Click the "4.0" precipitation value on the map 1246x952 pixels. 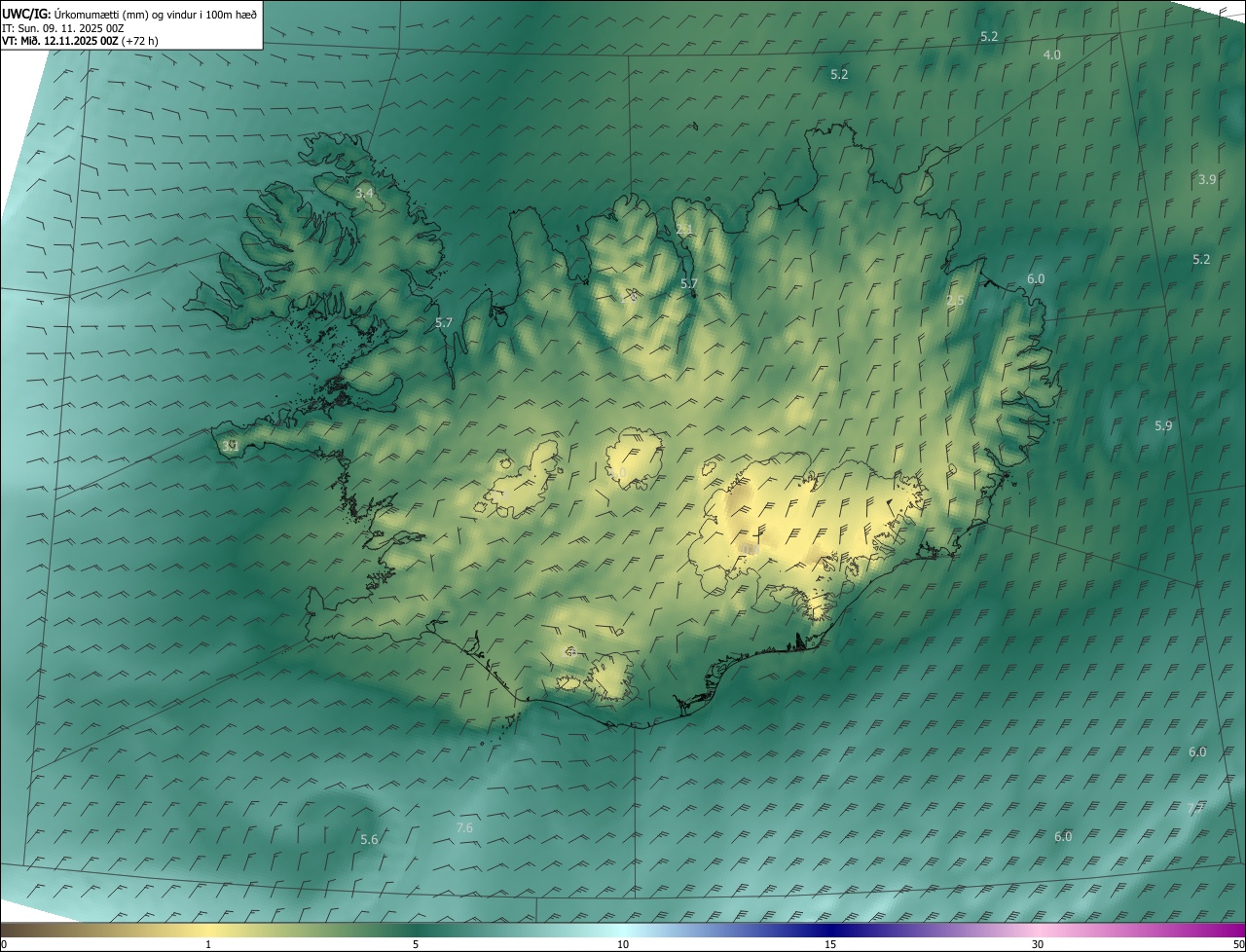tap(1052, 55)
